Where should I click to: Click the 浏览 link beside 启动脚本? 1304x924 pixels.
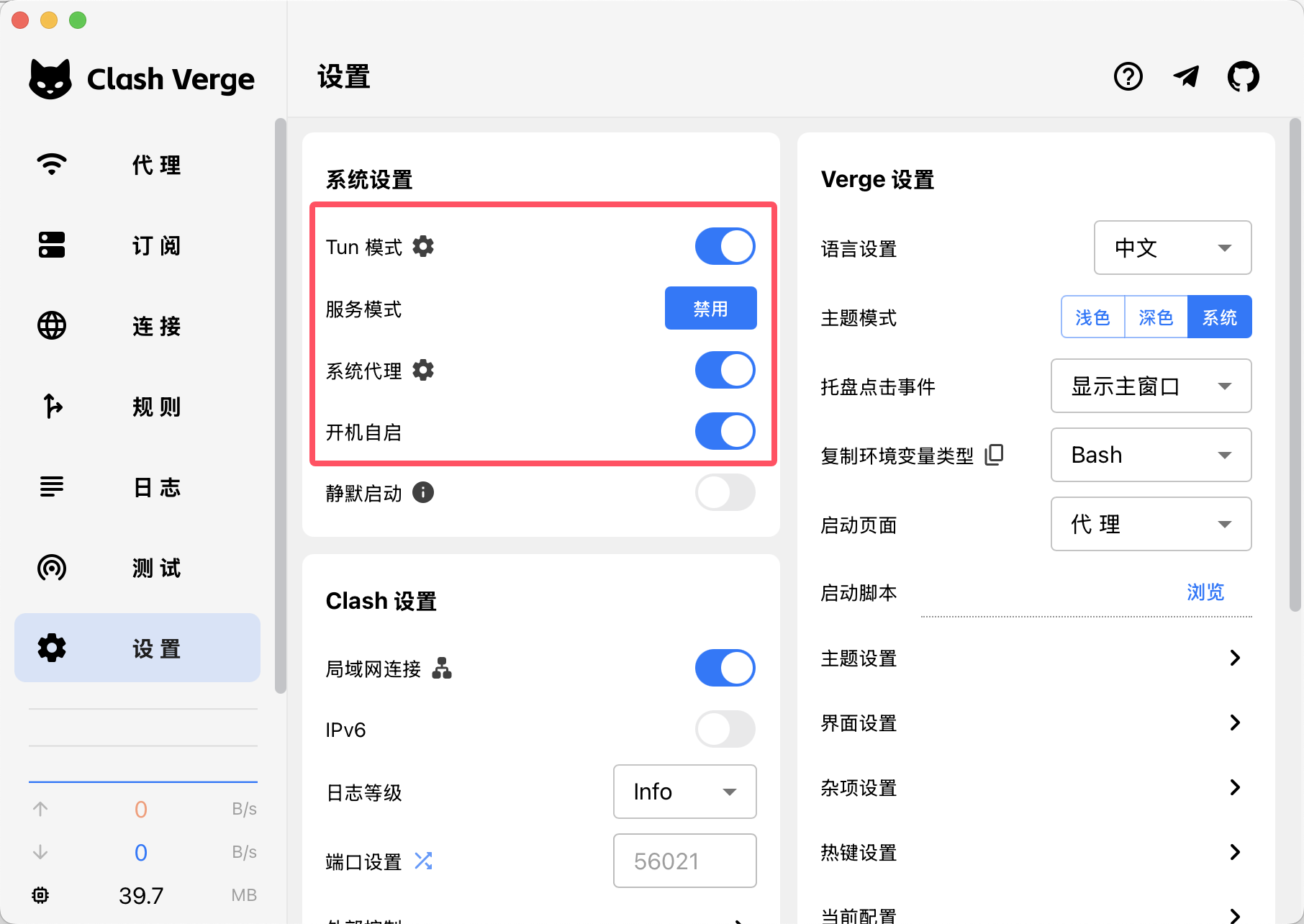point(1204,592)
